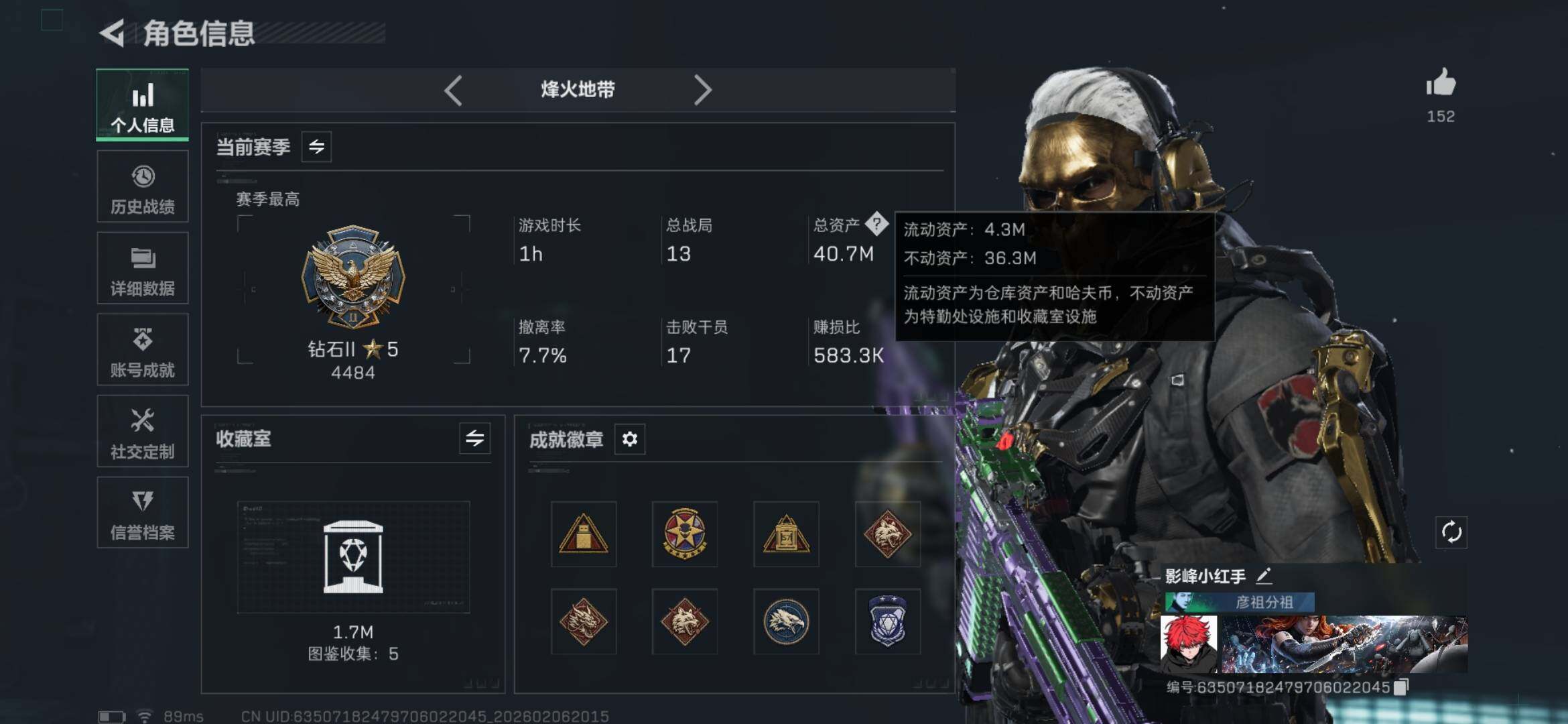This screenshot has height=724, width=1568.
Task: Click the red-haired player avatar
Action: pos(1189,644)
